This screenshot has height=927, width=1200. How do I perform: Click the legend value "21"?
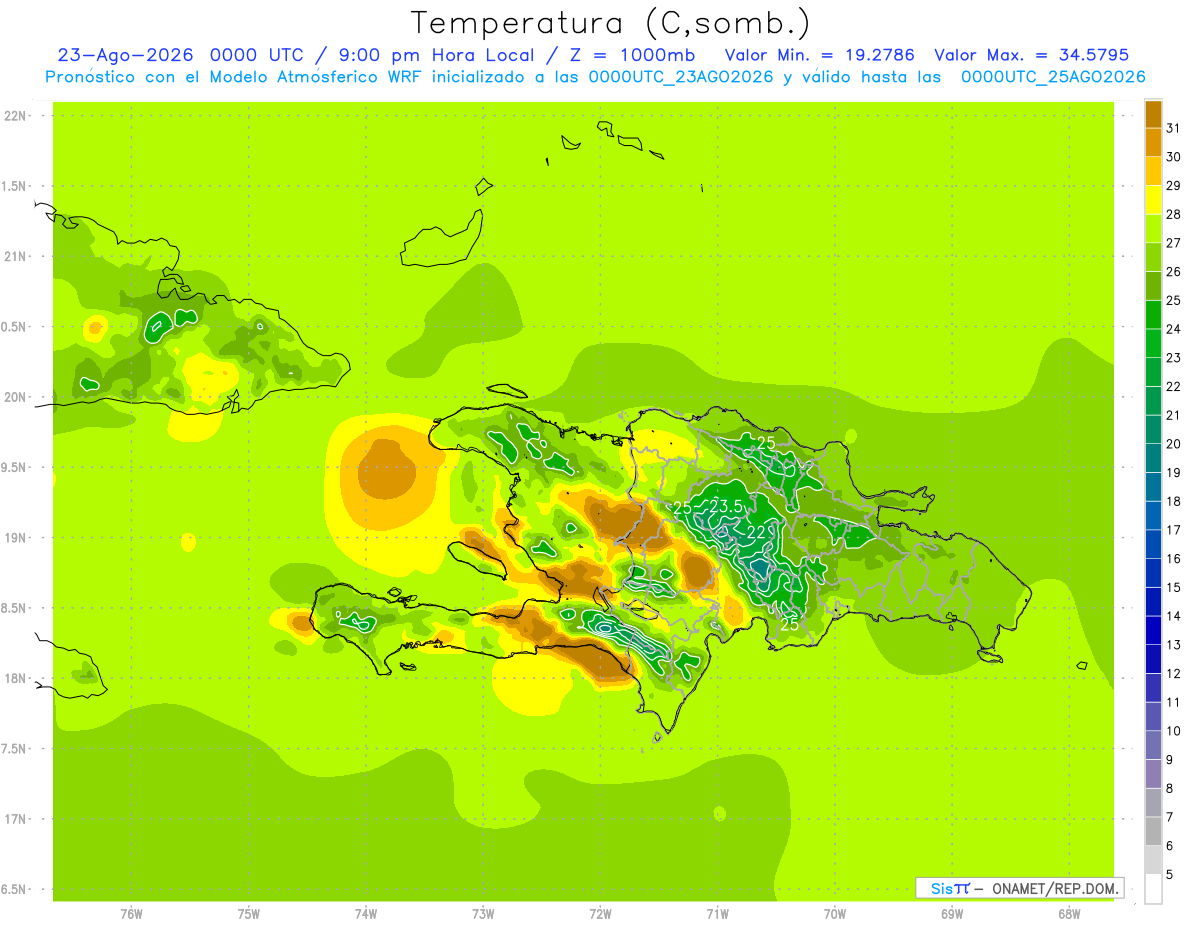(x=1174, y=415)
